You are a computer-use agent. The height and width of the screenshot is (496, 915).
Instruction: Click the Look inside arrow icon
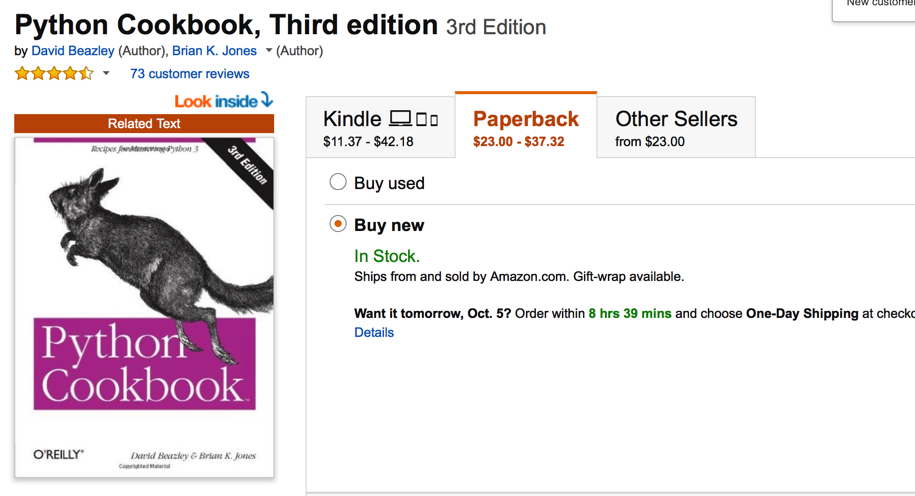pyautogui.click(x=267, y=99)
